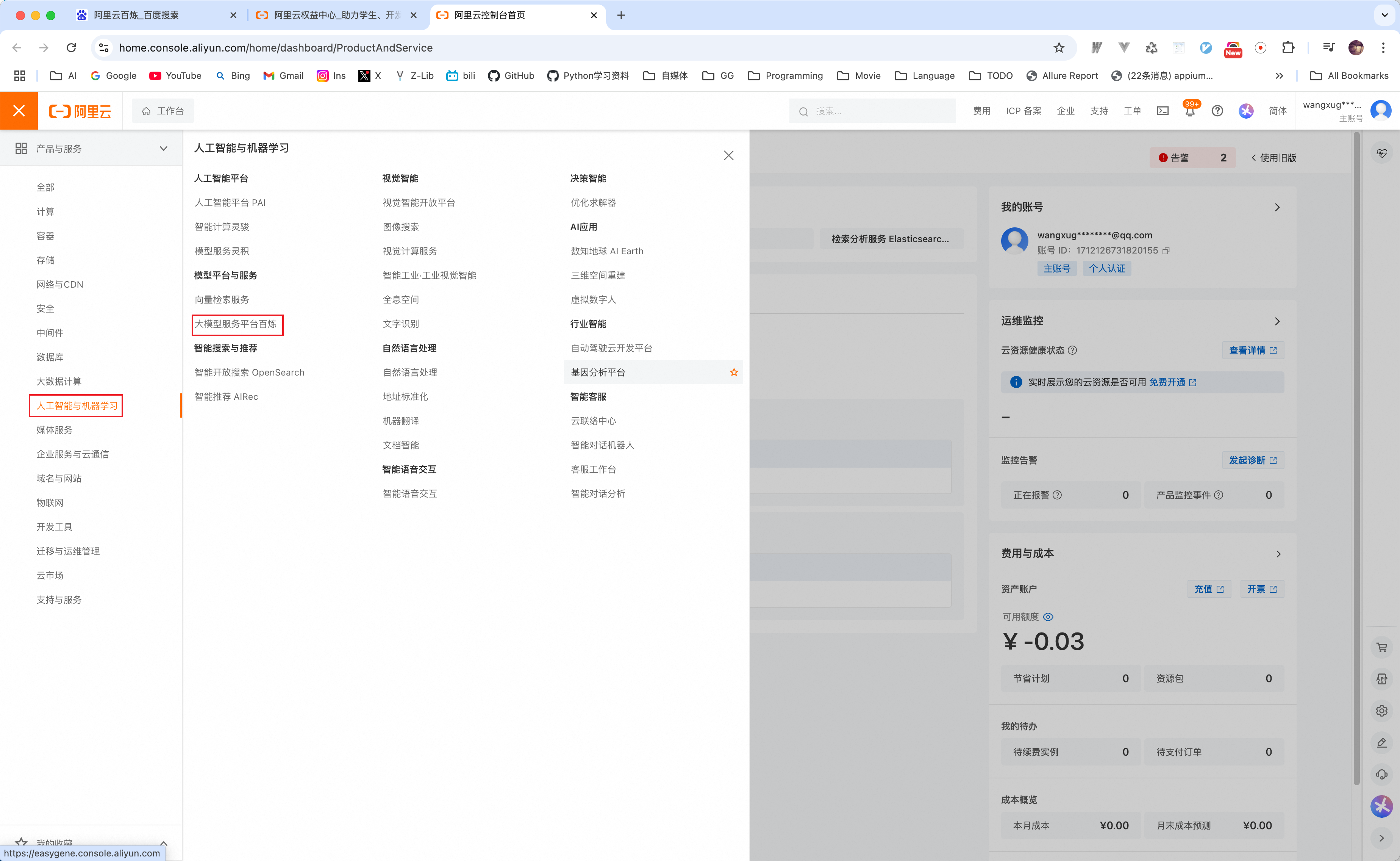Open customer service headset icon
Screen dimensions: 1400x861
tap(1381, 775)
